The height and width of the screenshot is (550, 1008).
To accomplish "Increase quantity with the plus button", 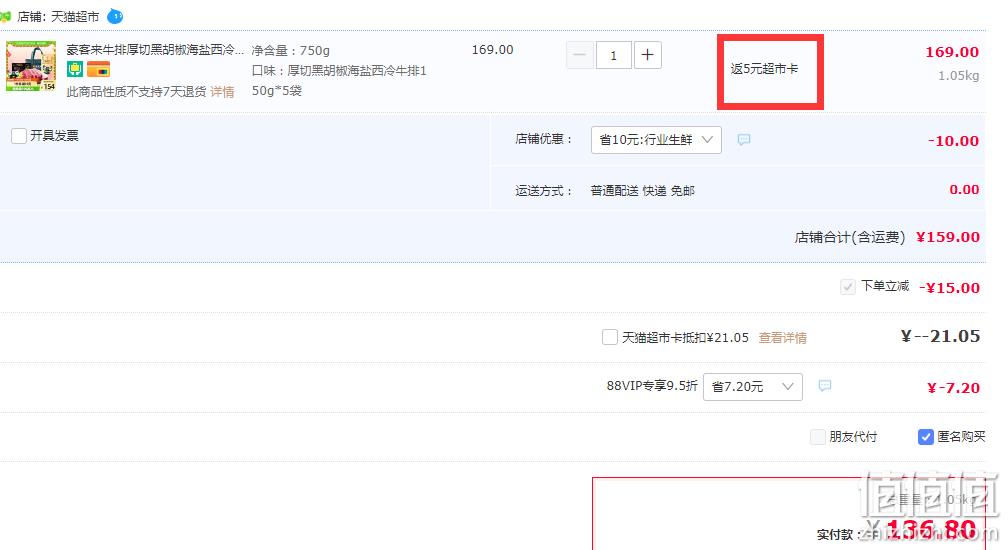I will (647, 55).
